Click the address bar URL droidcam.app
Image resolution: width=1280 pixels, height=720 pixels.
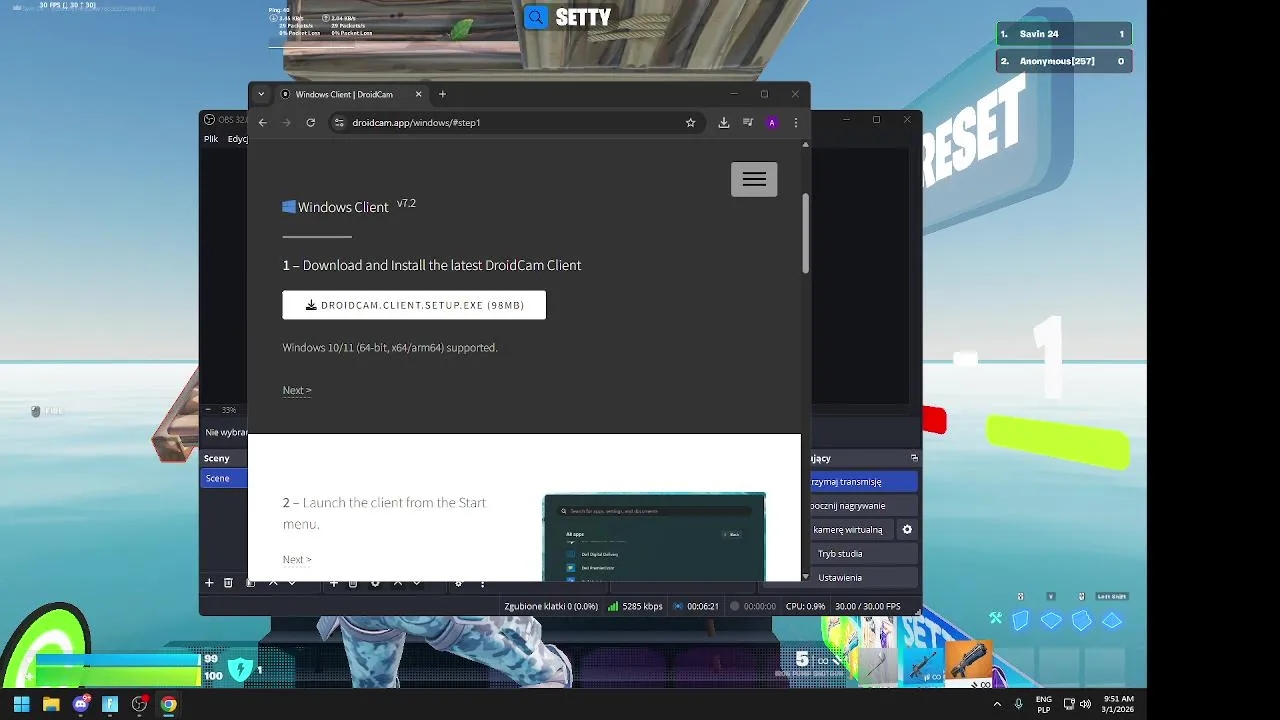pyautogui.click(x=416, y=122)
